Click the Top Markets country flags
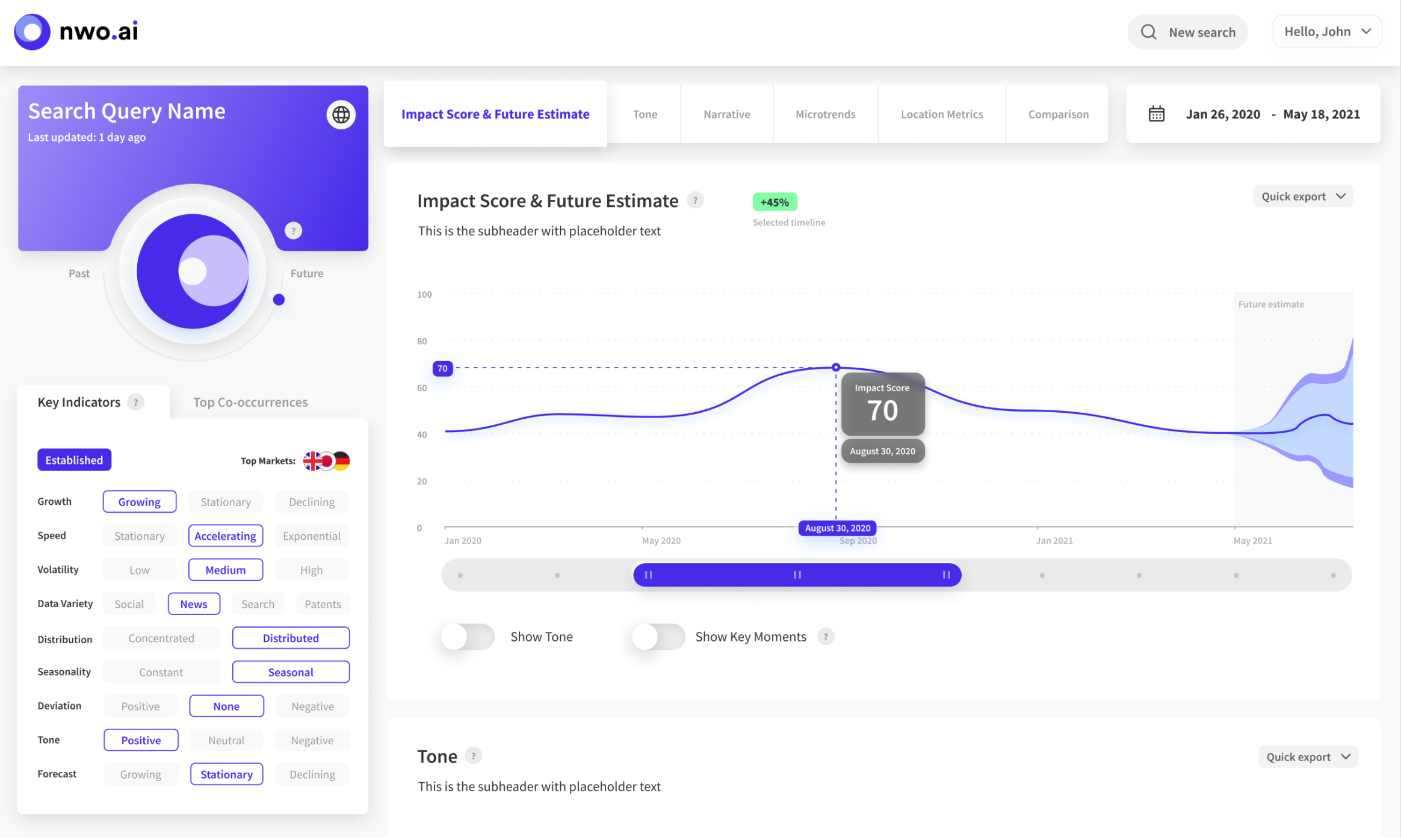Image resolution: width=1401 pixels, height=840 pixels. point(326,461)
